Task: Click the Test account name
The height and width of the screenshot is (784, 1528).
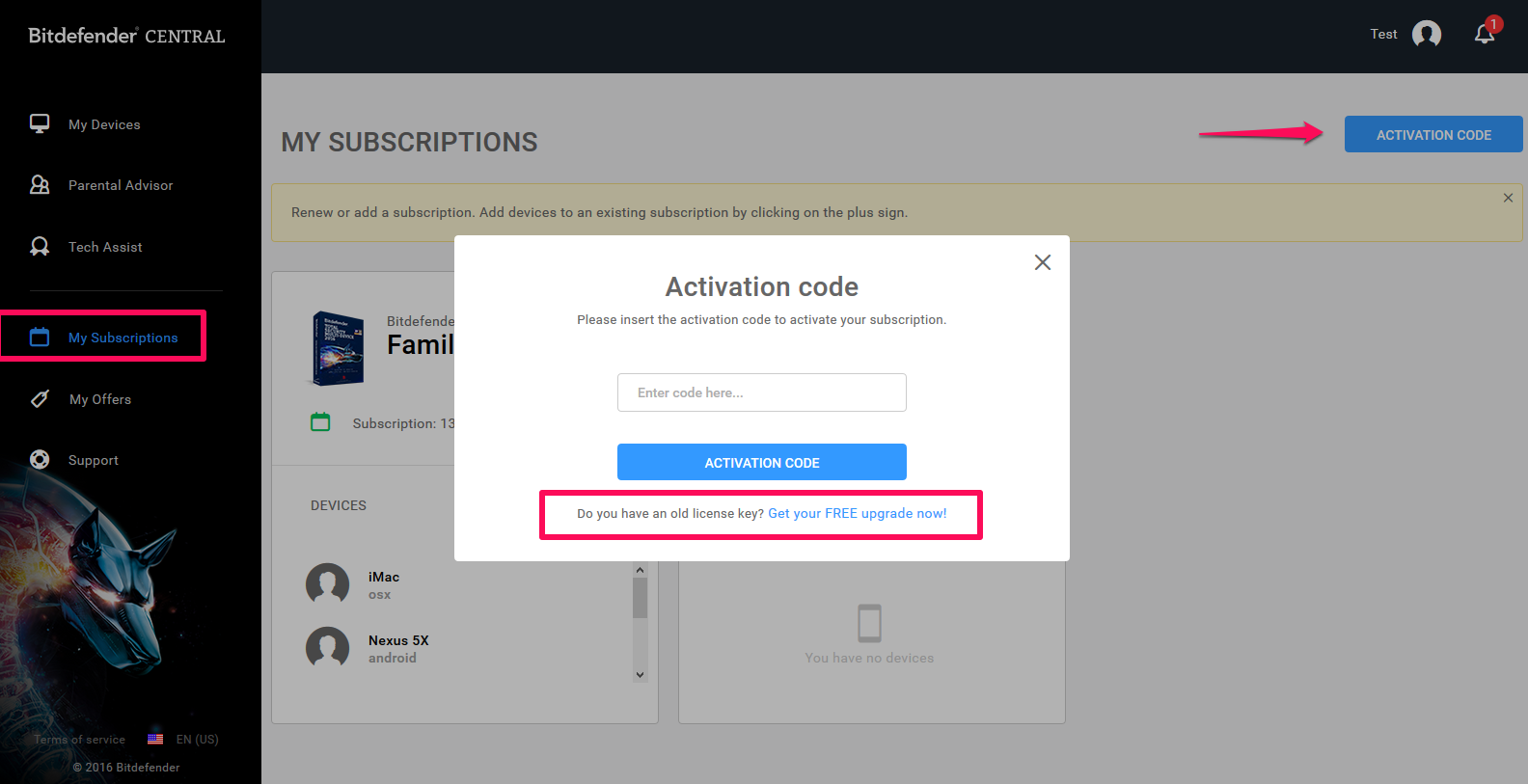Action: (1383, 34)
